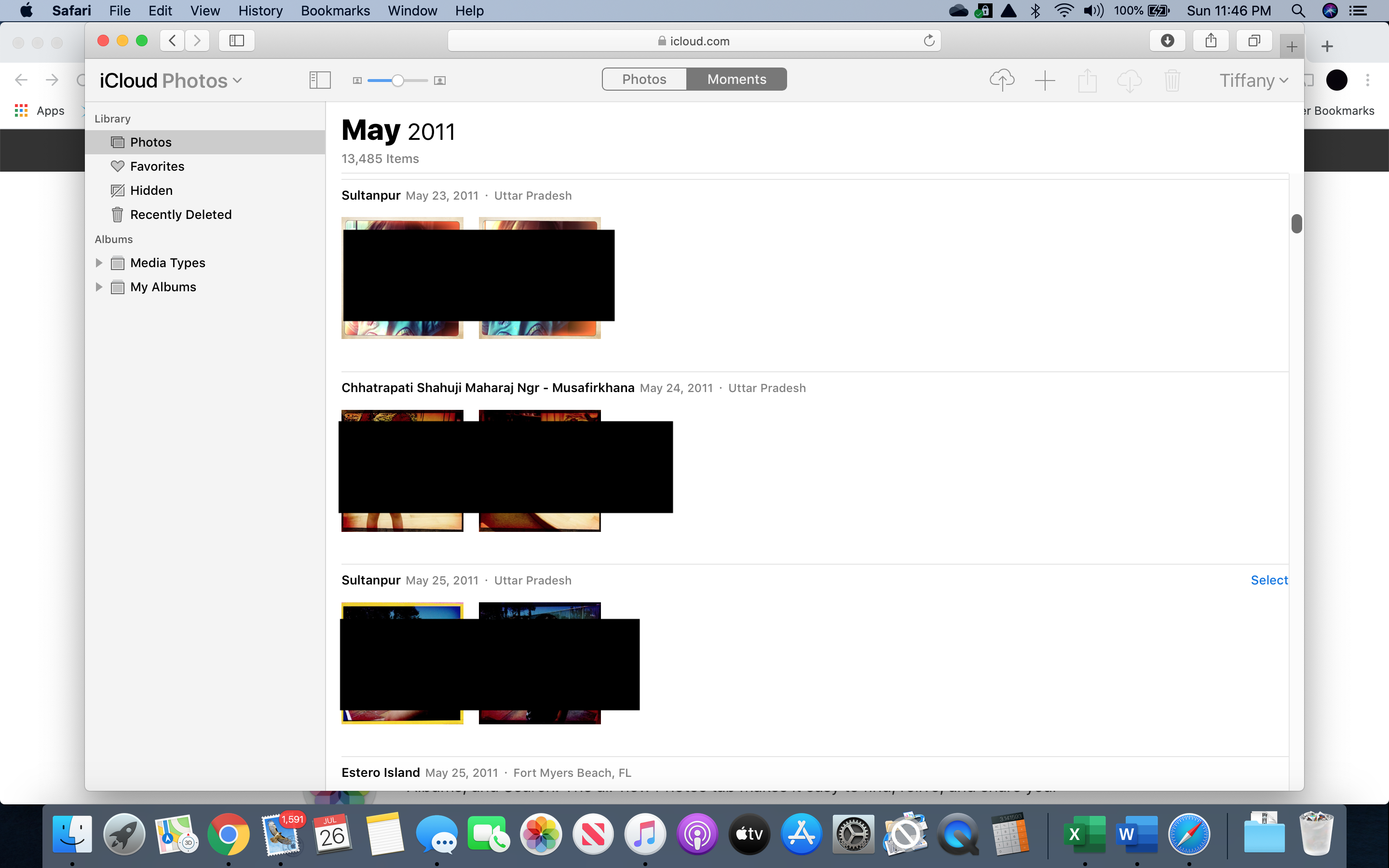
Task: Switch to the Photos view segment
Action: (x=644, y=79)
